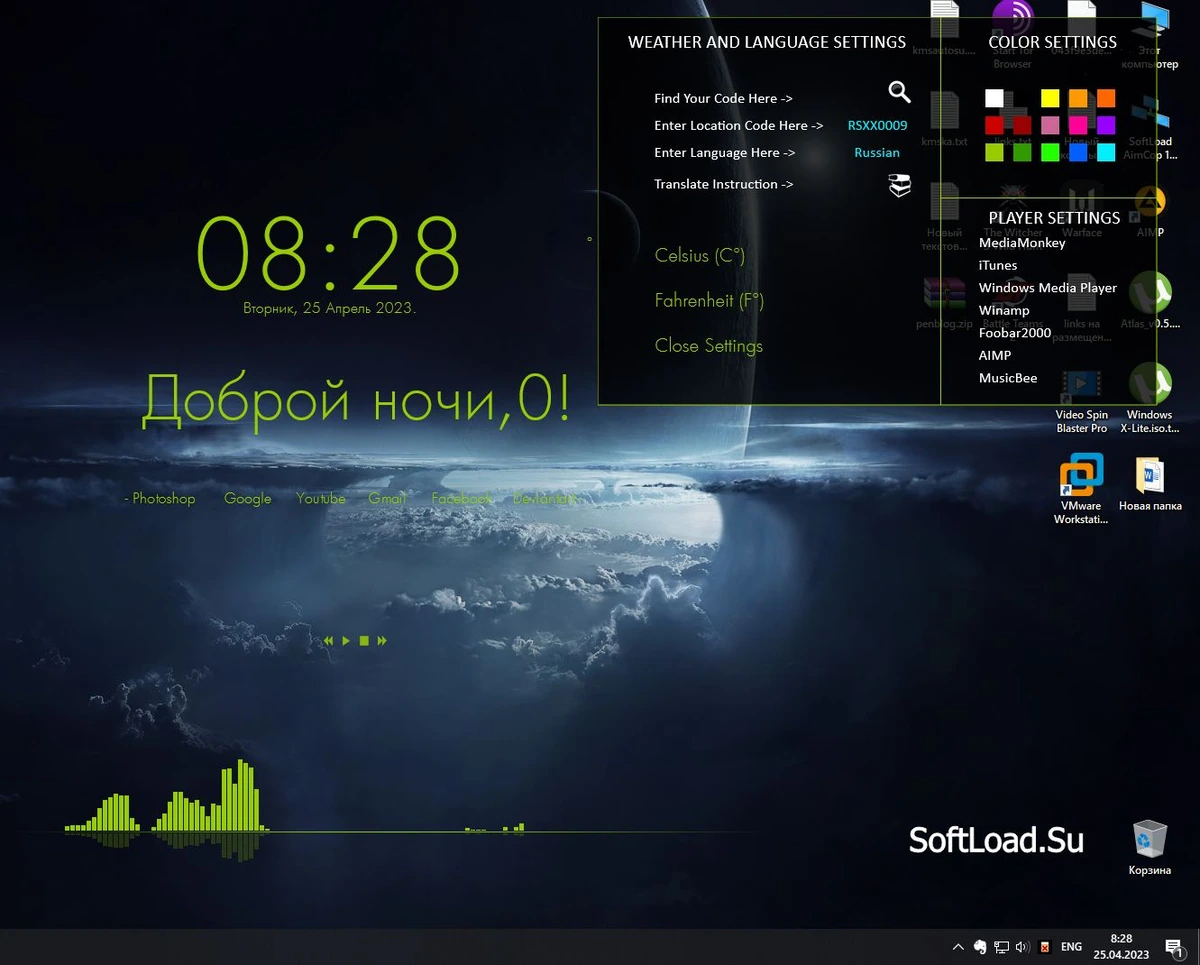Click Close Settings

click(x=709, y=345)
